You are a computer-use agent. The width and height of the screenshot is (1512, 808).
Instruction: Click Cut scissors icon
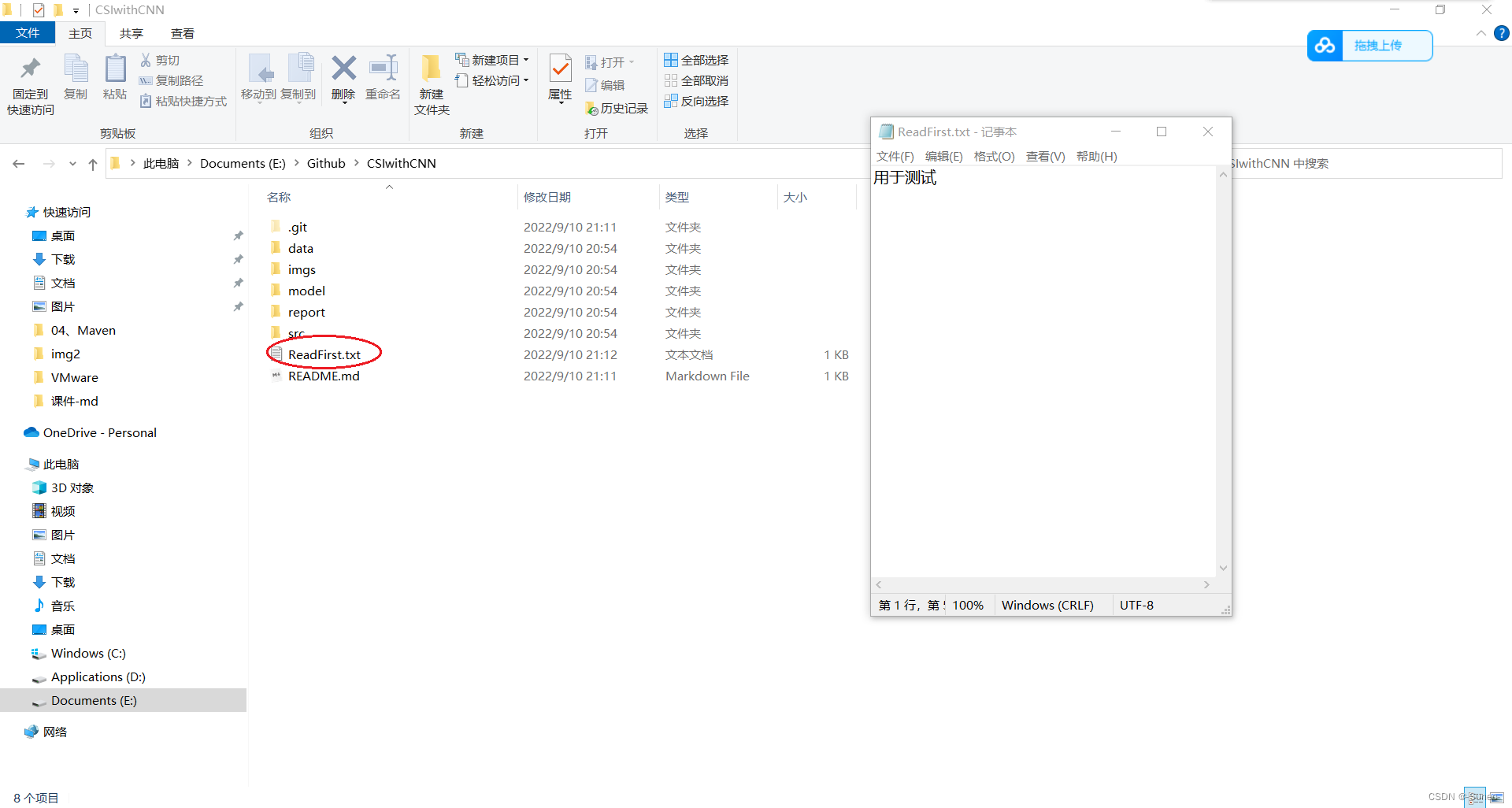pyautogui.click(x=146, y=60)
